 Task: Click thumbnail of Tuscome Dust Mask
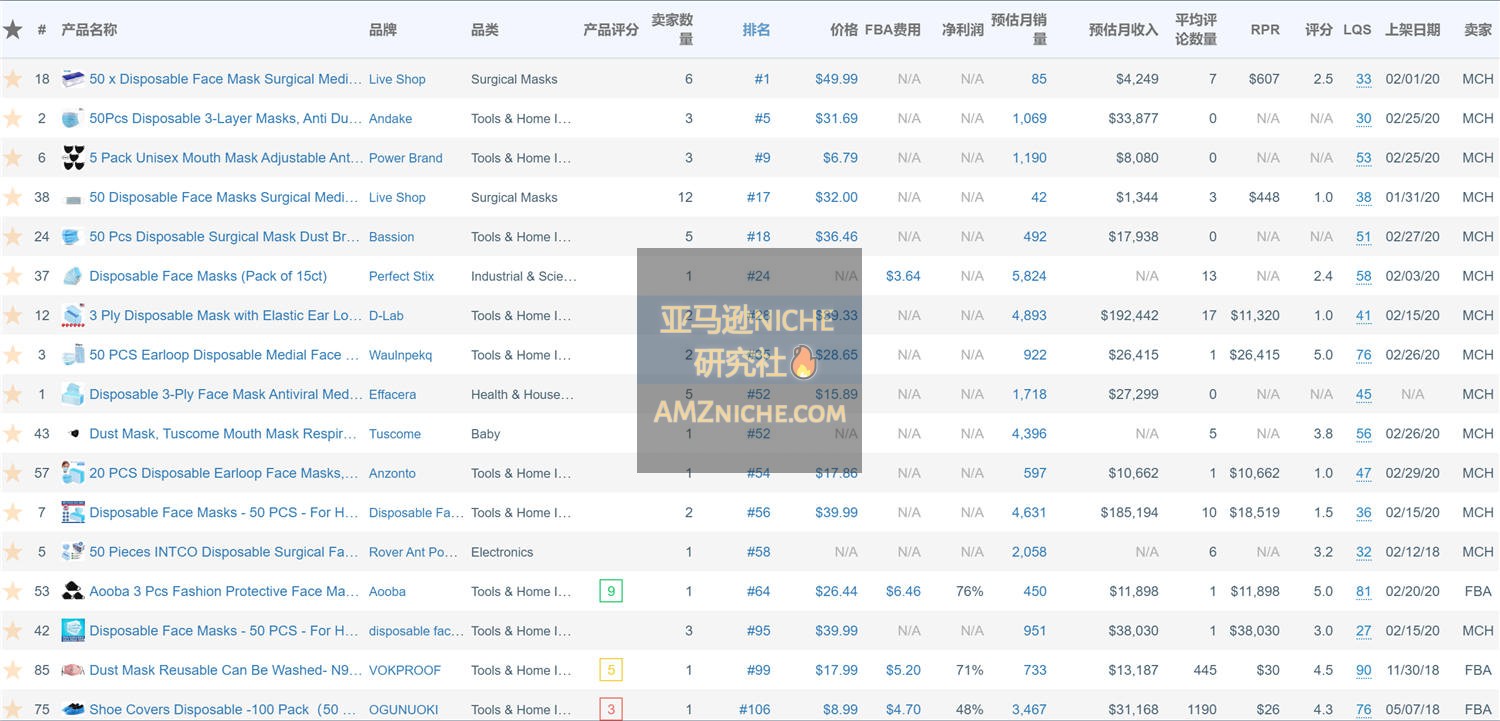point(73,434)
